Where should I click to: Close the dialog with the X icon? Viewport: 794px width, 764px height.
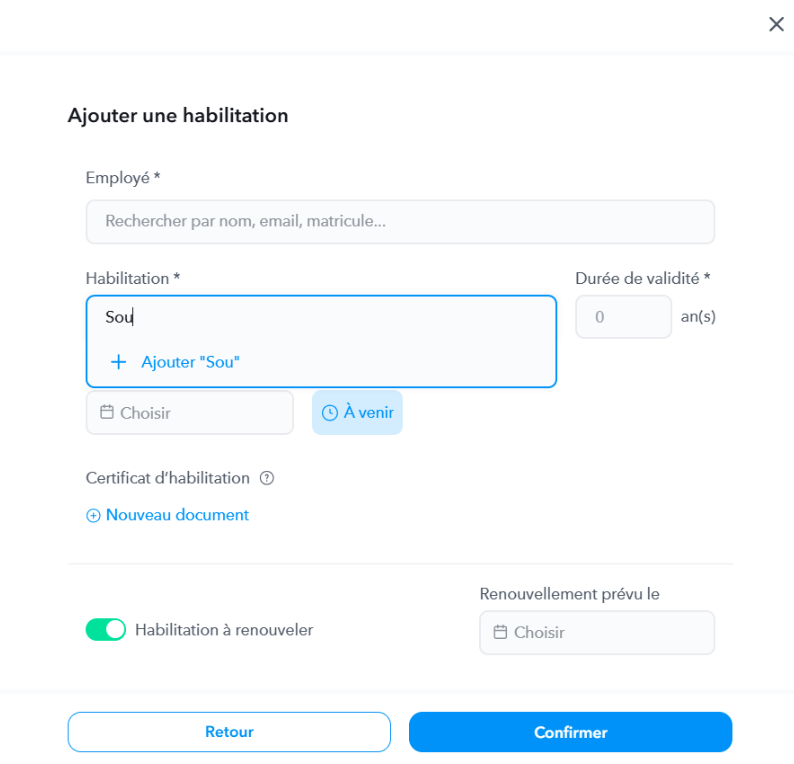(776, 24)
